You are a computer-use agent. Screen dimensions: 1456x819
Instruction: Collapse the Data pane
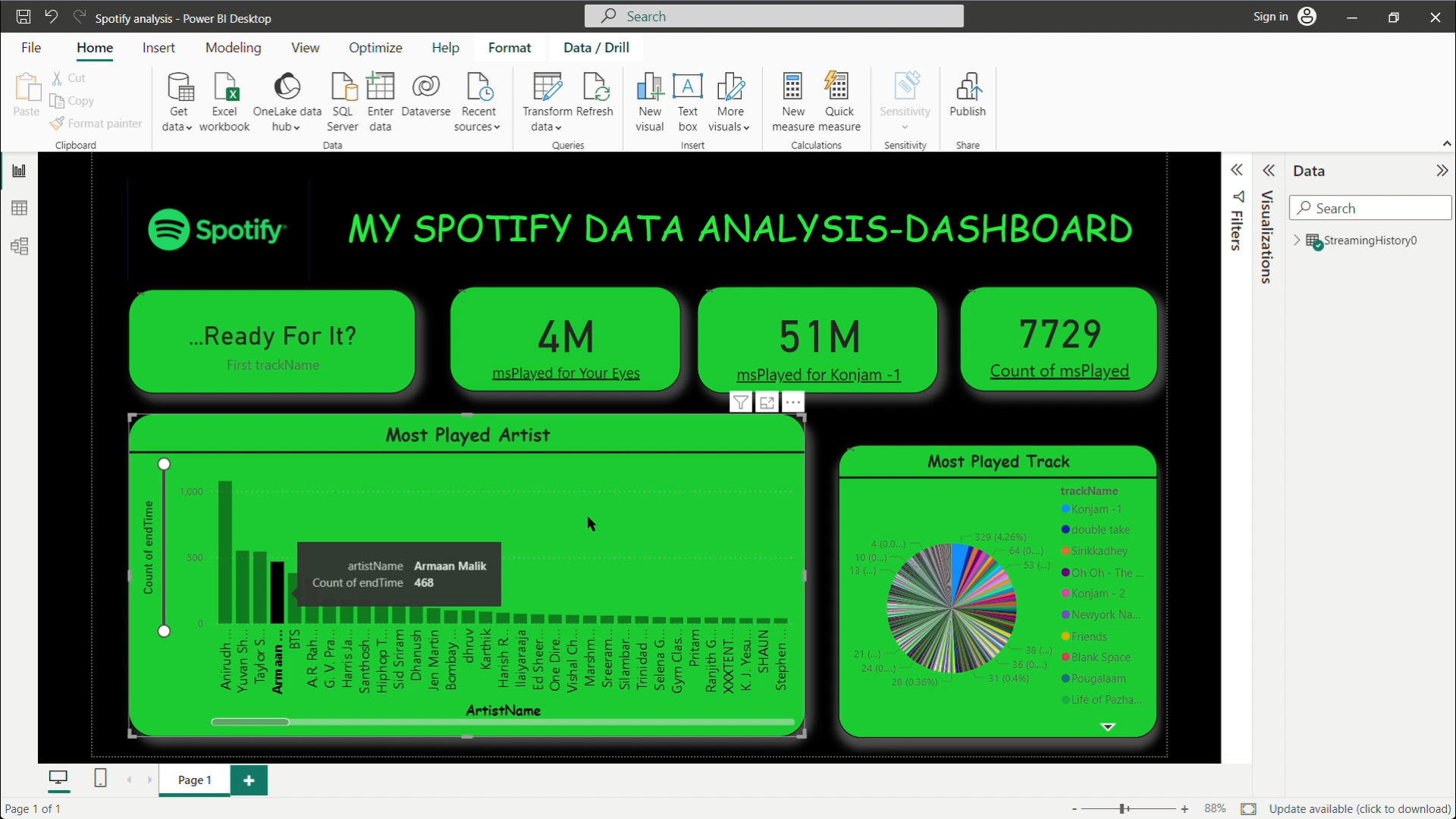1442,171
